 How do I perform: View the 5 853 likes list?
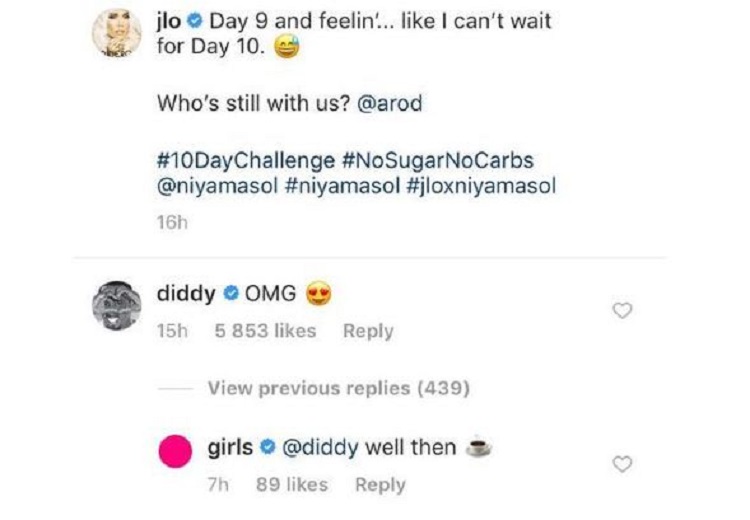click(265, 331)
